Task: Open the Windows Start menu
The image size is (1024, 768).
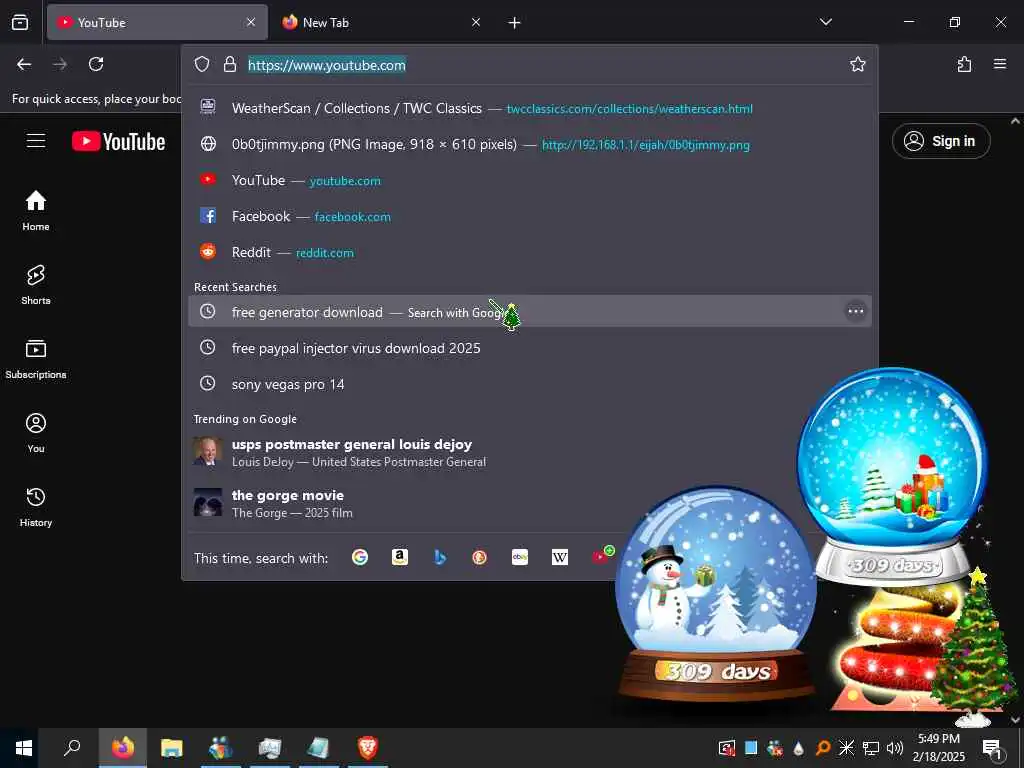Action: point(24,748)
